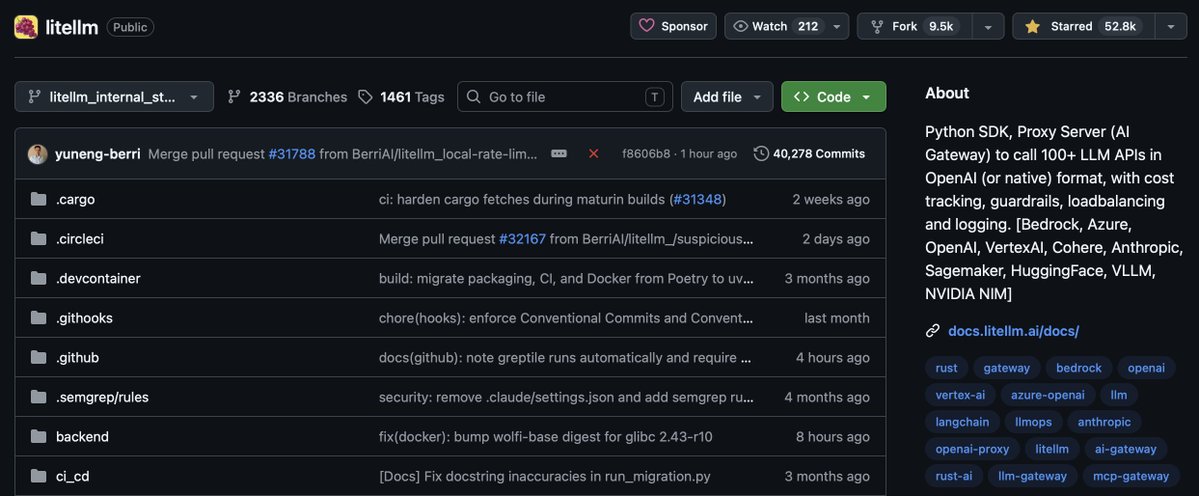
Task: Click the bedrock topic tag
Action: point(1078,368)
